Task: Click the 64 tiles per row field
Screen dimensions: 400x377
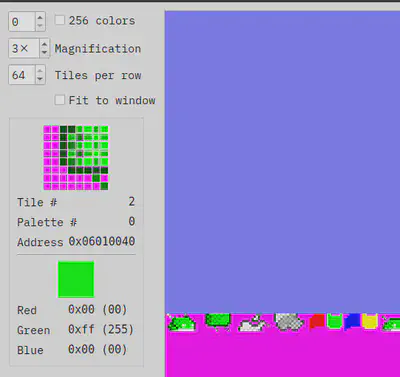Action: coord(22,75)
